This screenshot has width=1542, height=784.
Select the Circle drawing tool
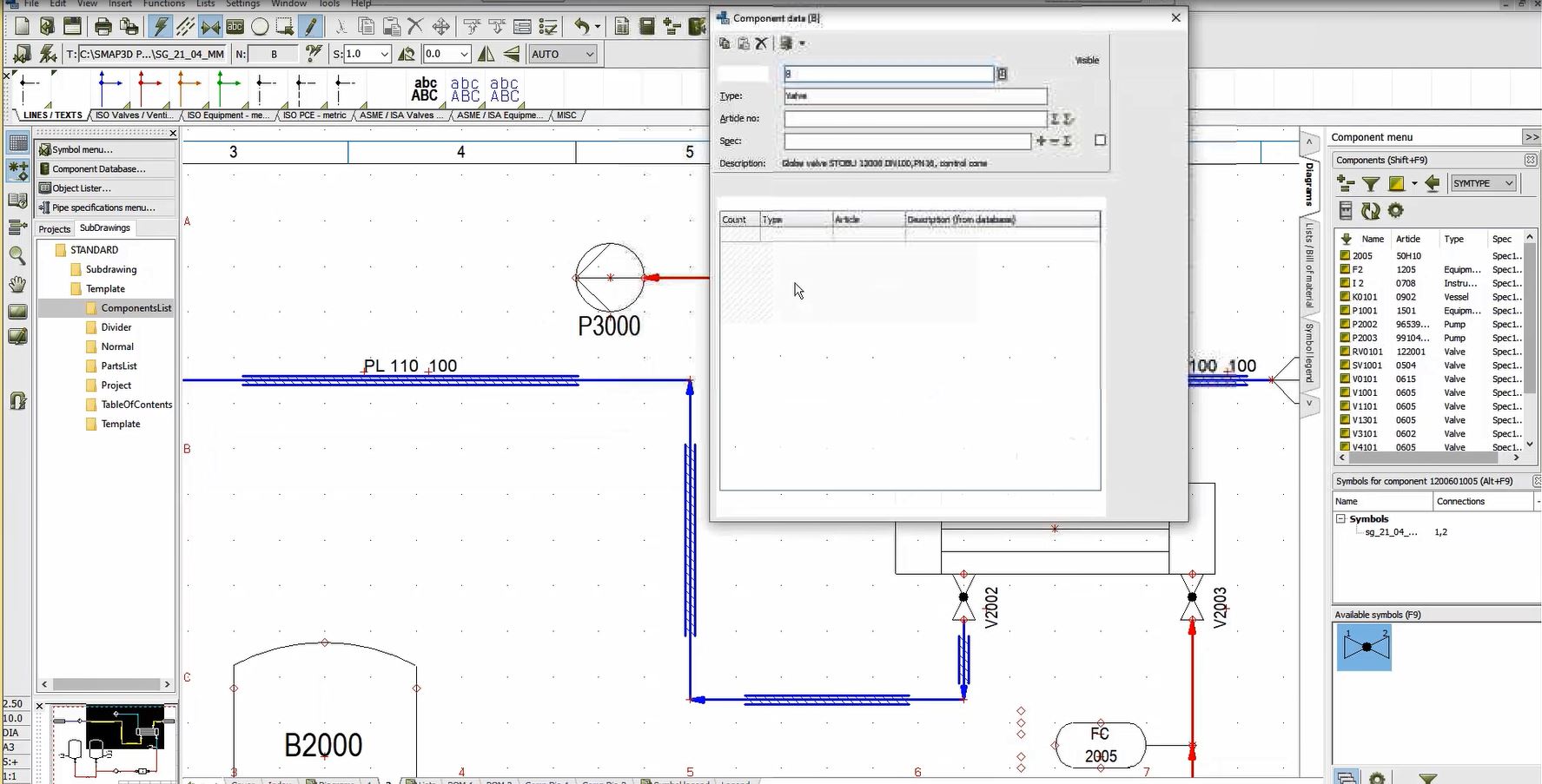(x=260, y=27)
